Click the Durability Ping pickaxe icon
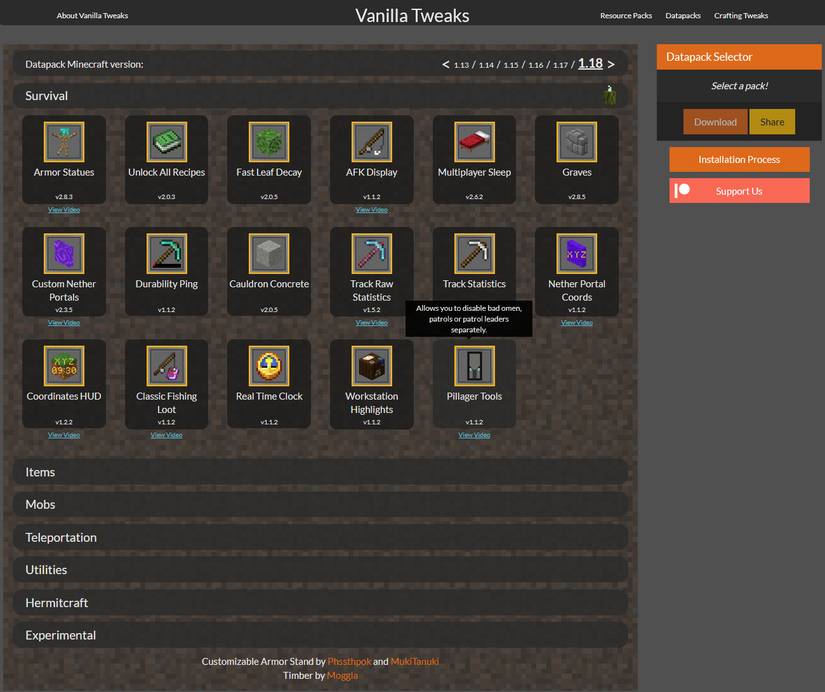The width and height of the screenshot is (825, 692). tap(166, 253)
